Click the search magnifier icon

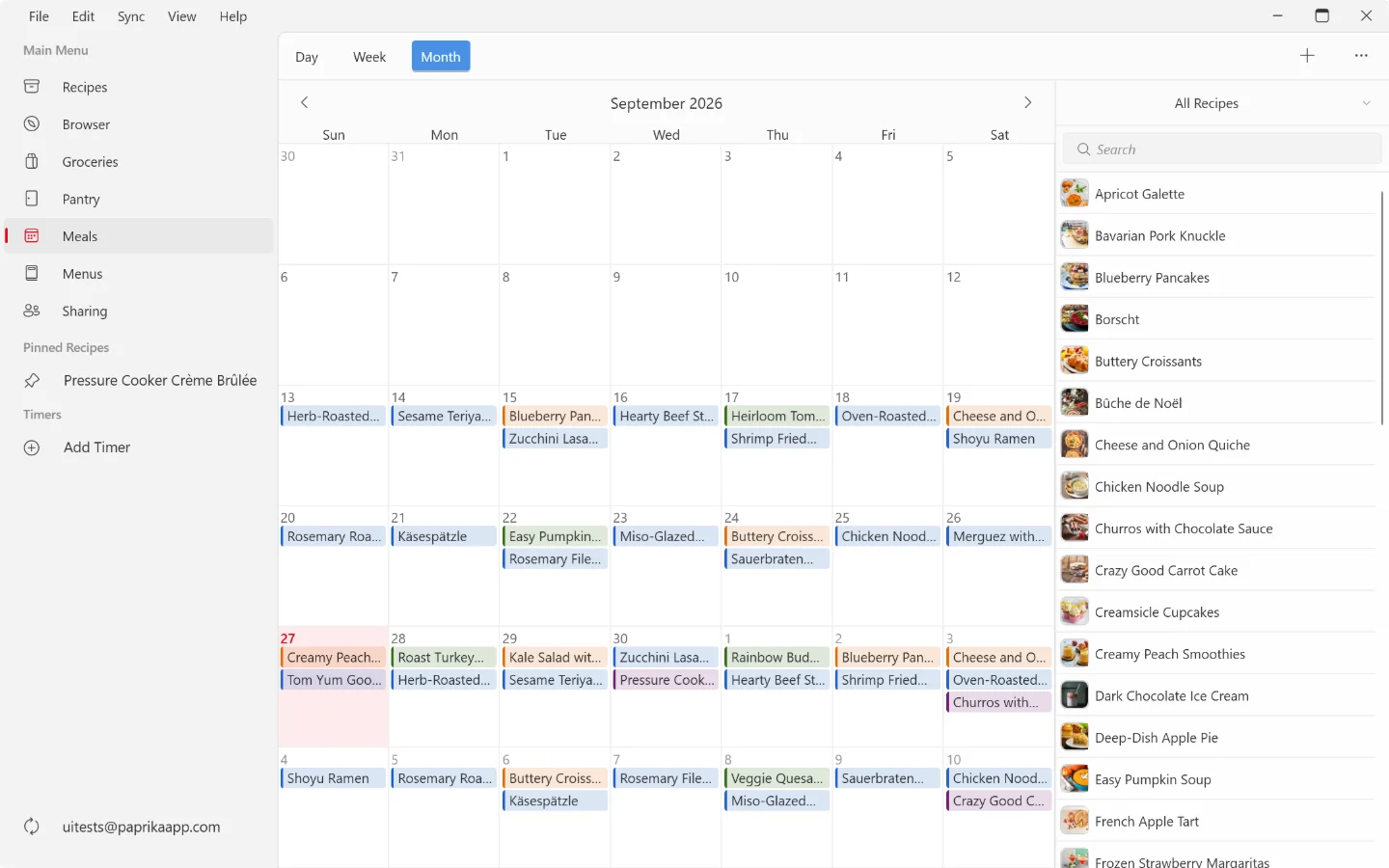[1084, 149]
